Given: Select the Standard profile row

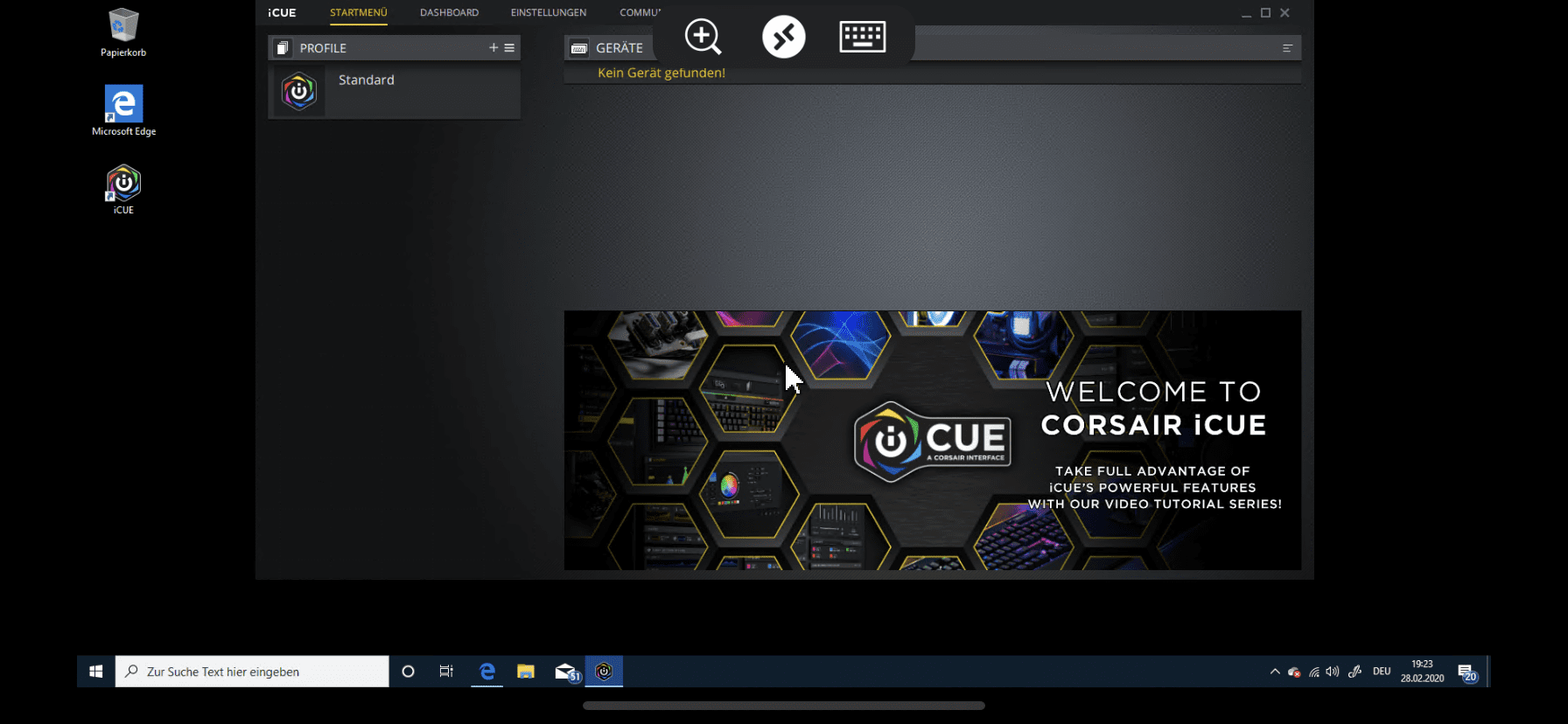Looking at the screenshot, I should 395,91.
